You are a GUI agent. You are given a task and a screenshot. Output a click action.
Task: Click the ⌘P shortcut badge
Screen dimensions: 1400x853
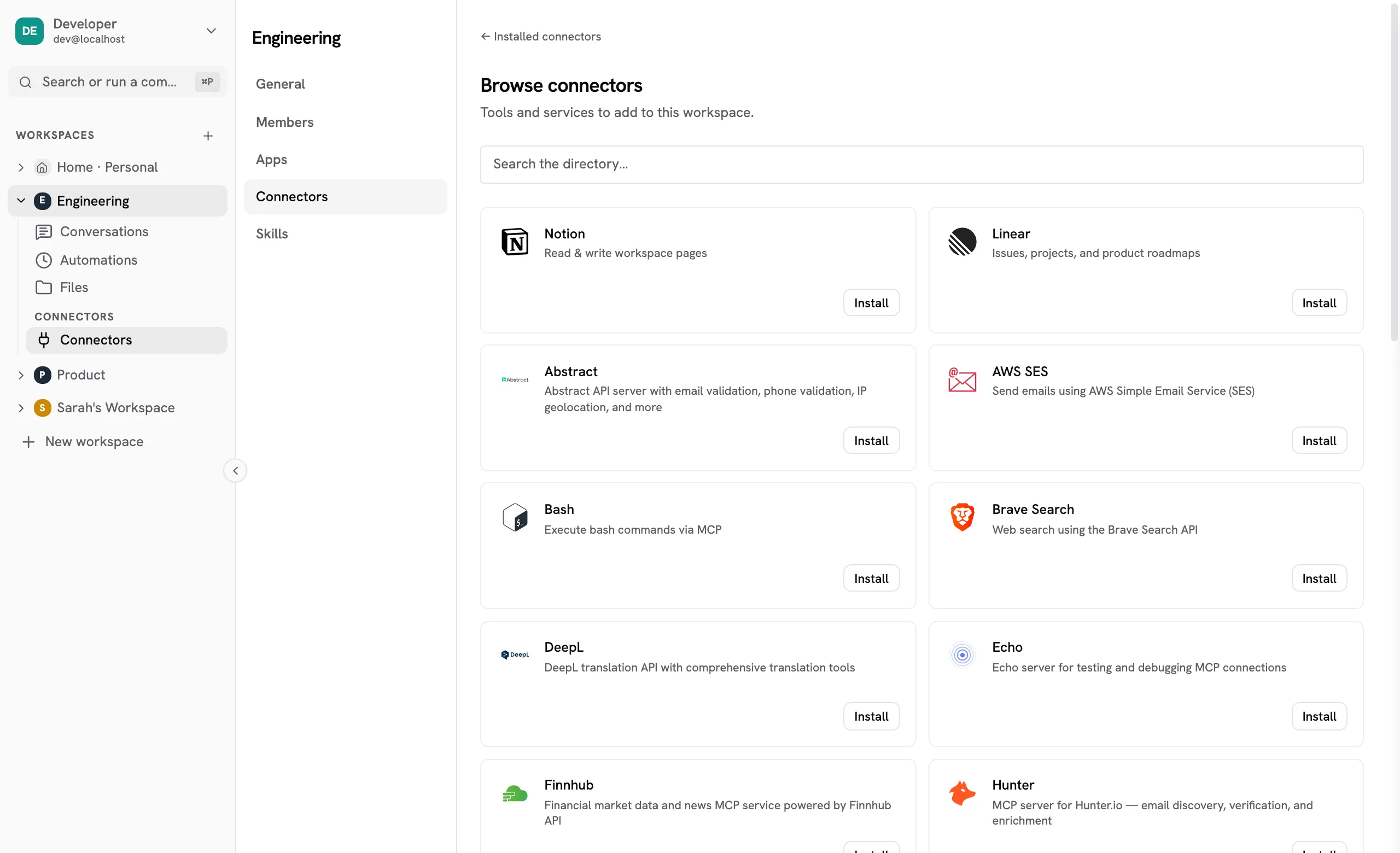pyautogui.click(x=207, y=82)
